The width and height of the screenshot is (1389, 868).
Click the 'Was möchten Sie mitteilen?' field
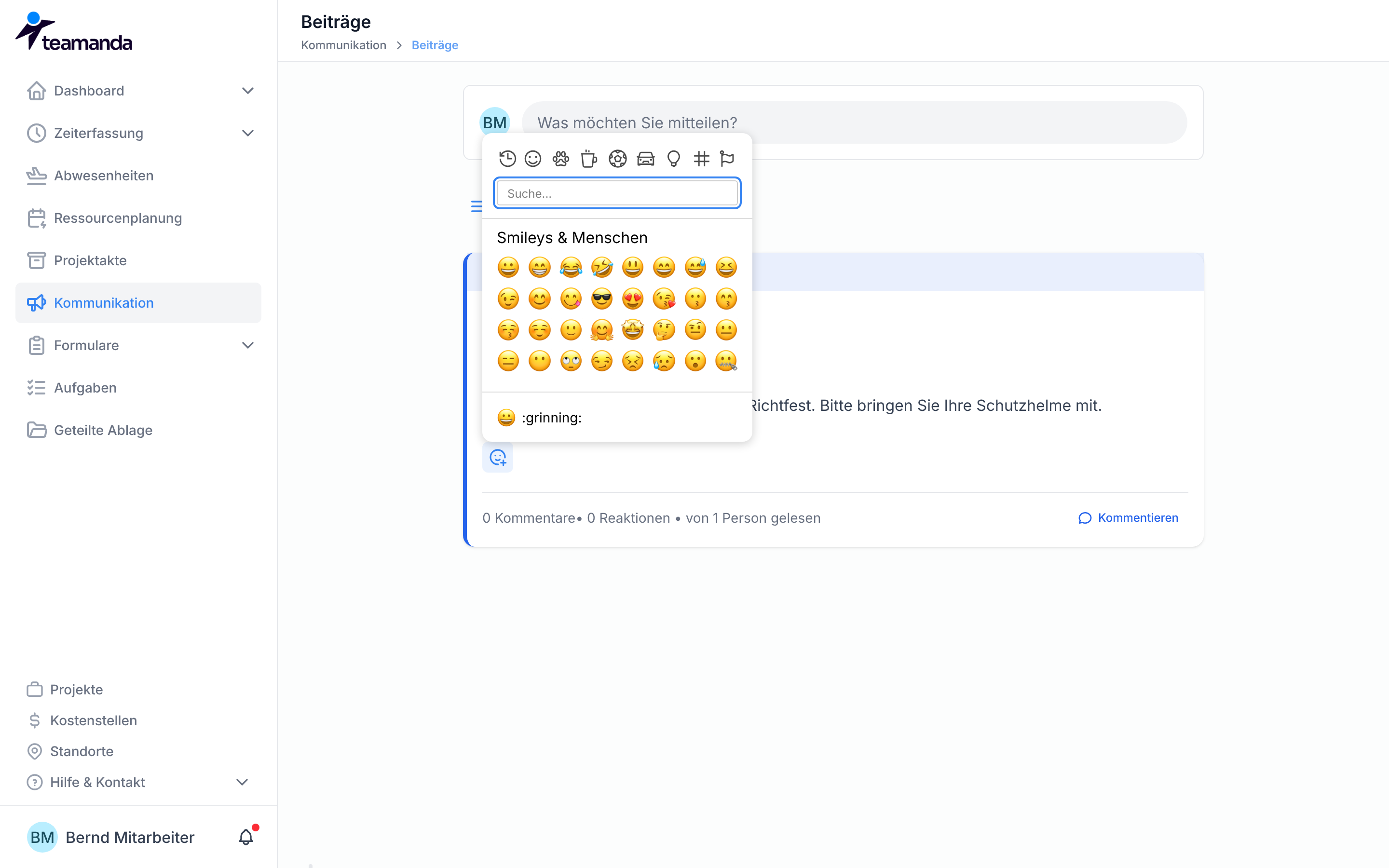(x=854, y=123)
